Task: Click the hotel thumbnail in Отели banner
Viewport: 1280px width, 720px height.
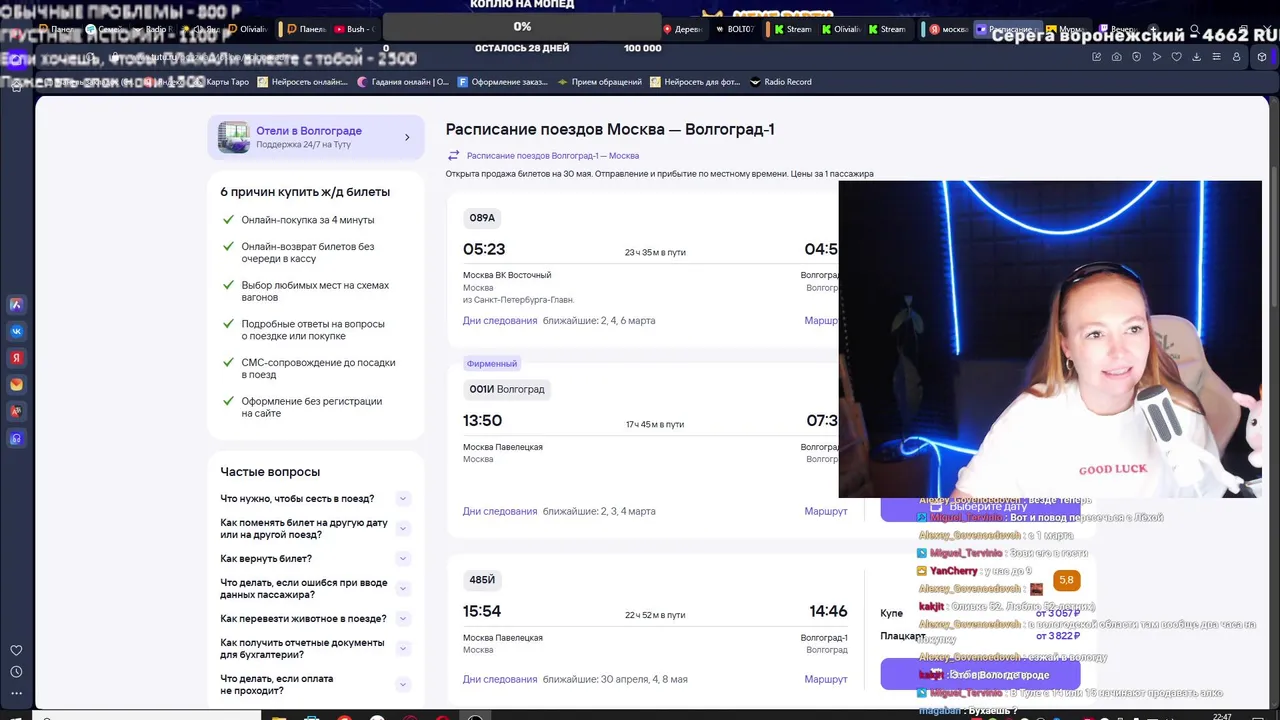Action: point(234,137)
